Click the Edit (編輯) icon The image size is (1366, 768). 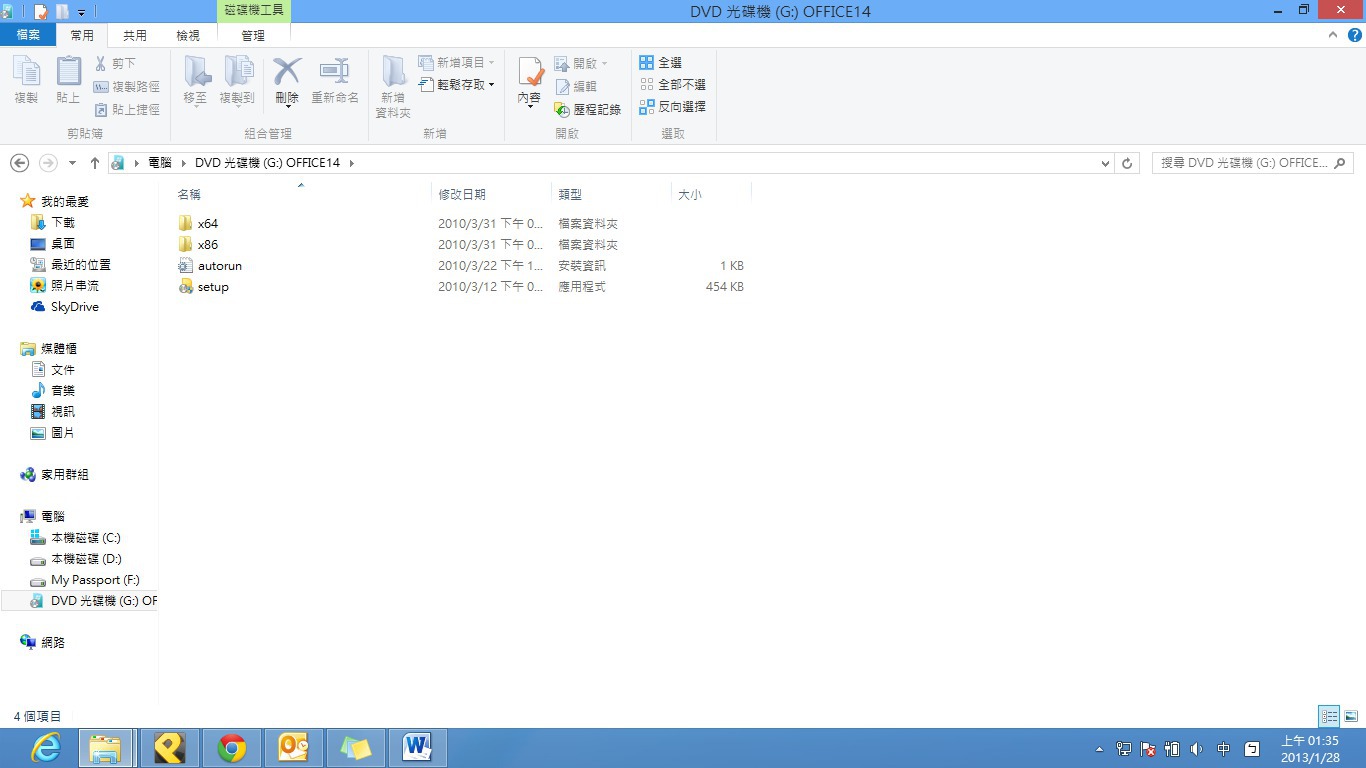click(x=563, y=87)
